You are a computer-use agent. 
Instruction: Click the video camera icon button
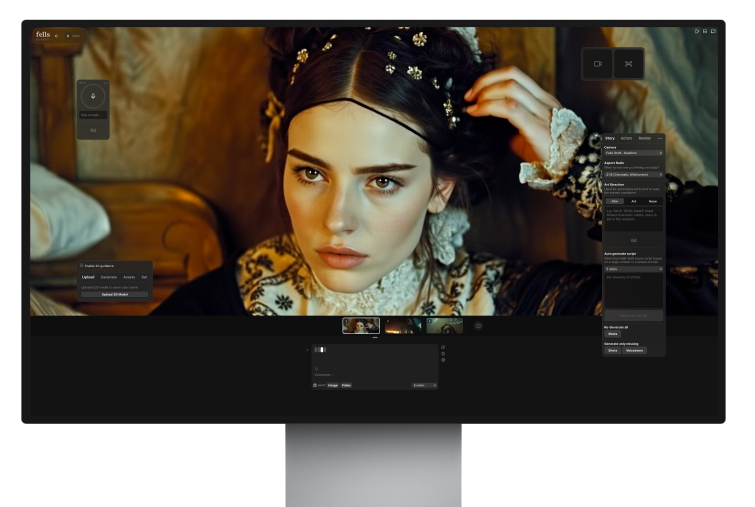pos(598,64)
